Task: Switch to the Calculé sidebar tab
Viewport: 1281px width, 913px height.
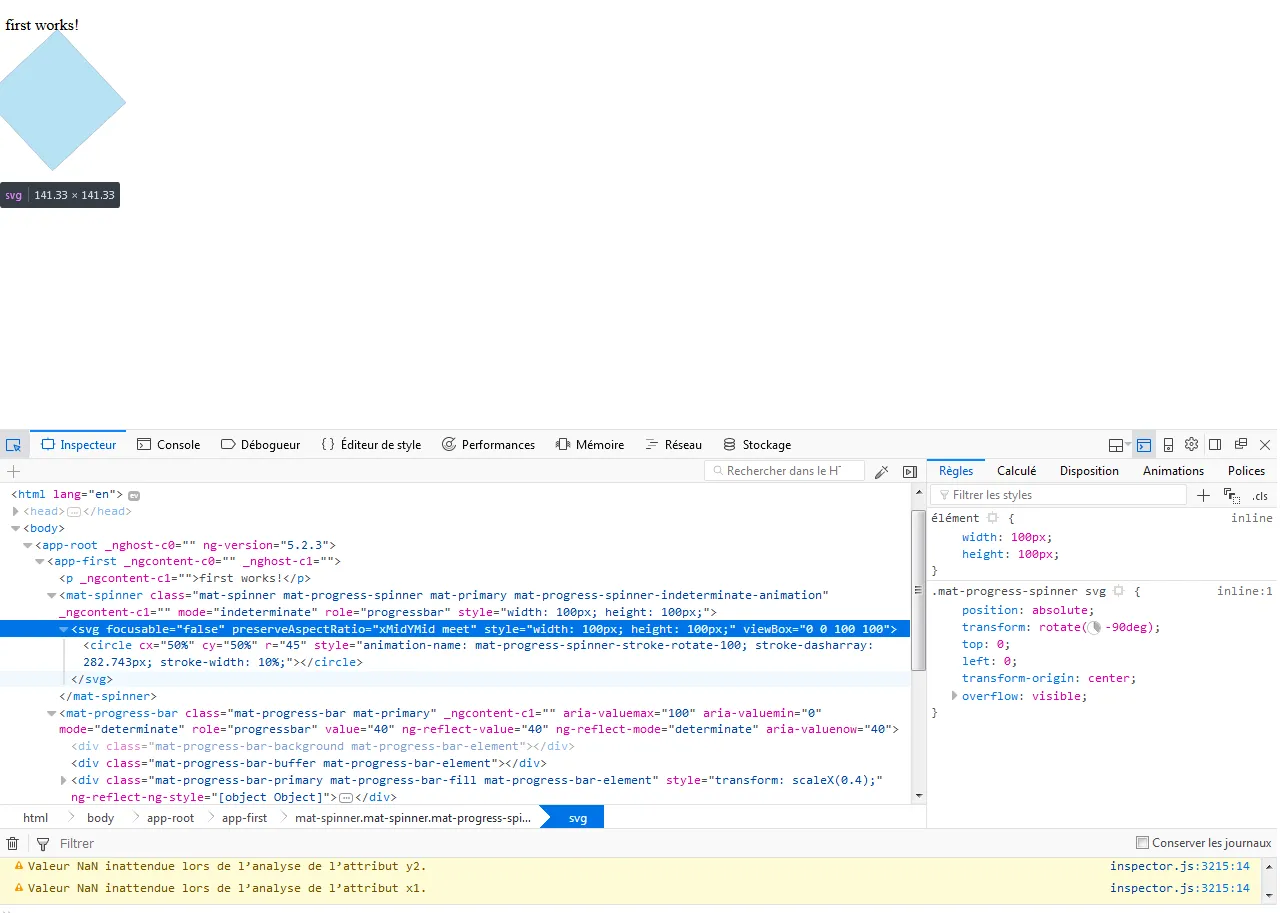Action: [x=1016, y=471]
